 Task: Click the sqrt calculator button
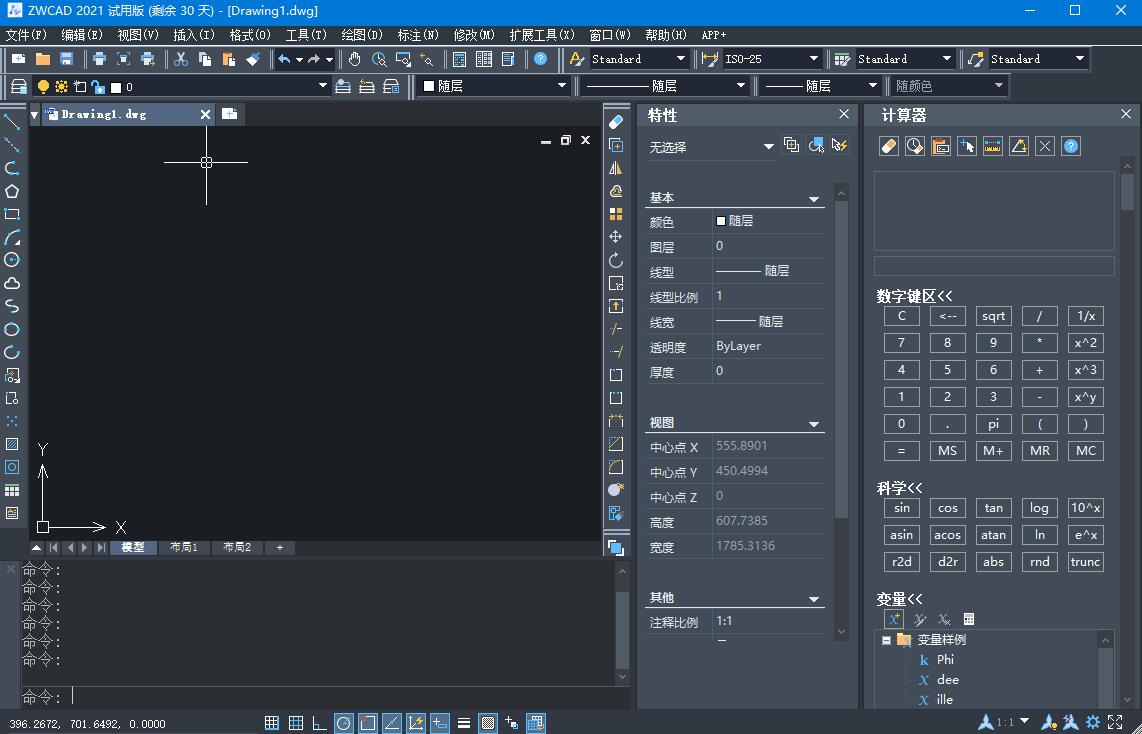pos(993,316)
